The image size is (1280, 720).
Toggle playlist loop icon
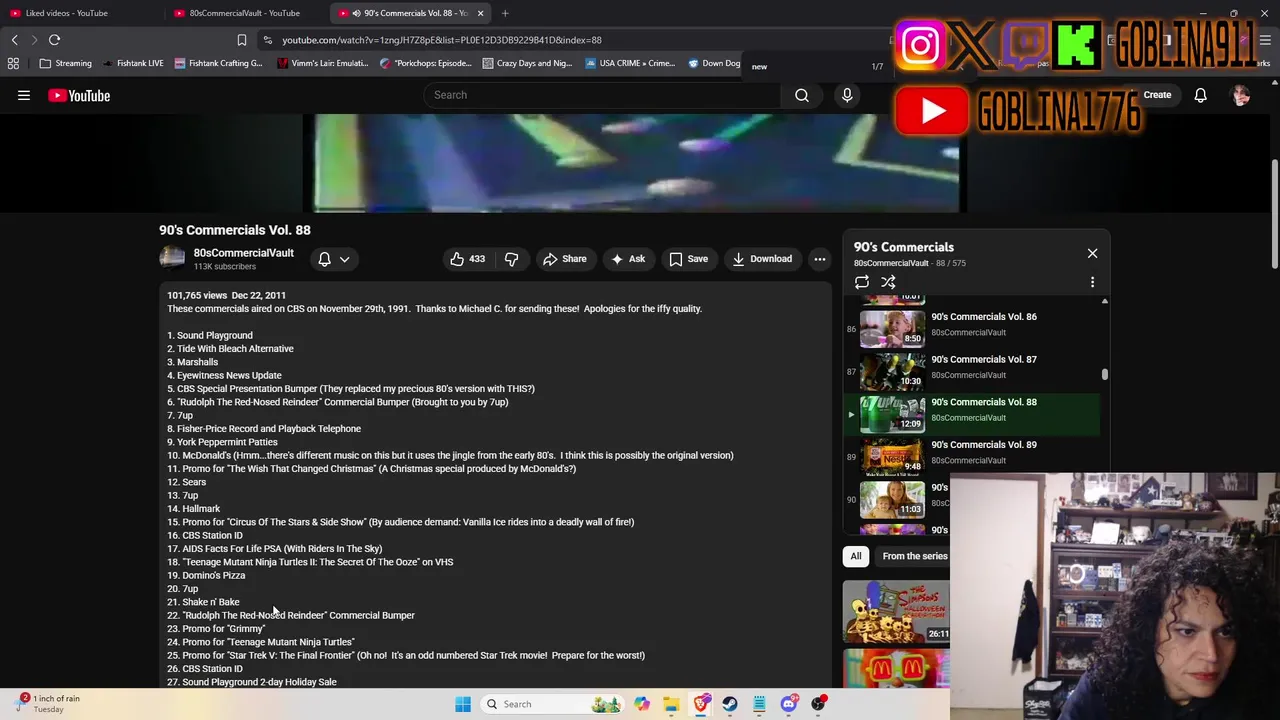[x=862, y=282]
